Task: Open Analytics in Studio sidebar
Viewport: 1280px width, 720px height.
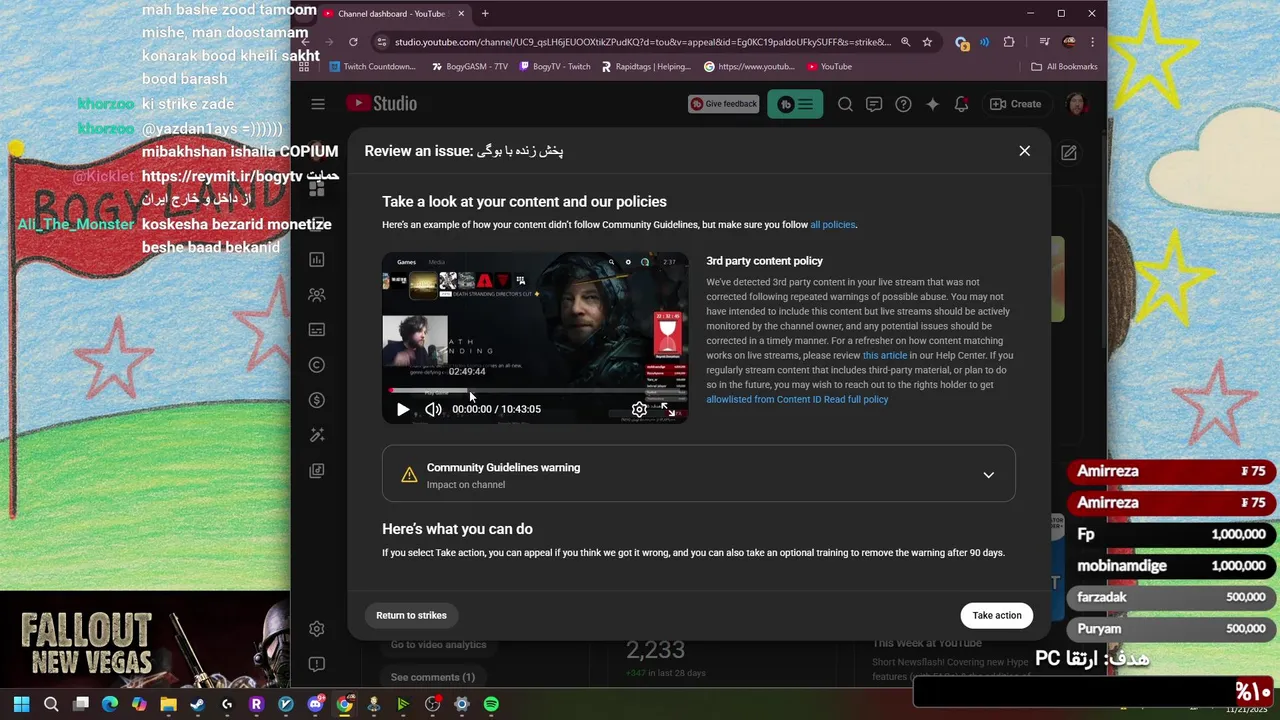Action: (x=317, y=260)
